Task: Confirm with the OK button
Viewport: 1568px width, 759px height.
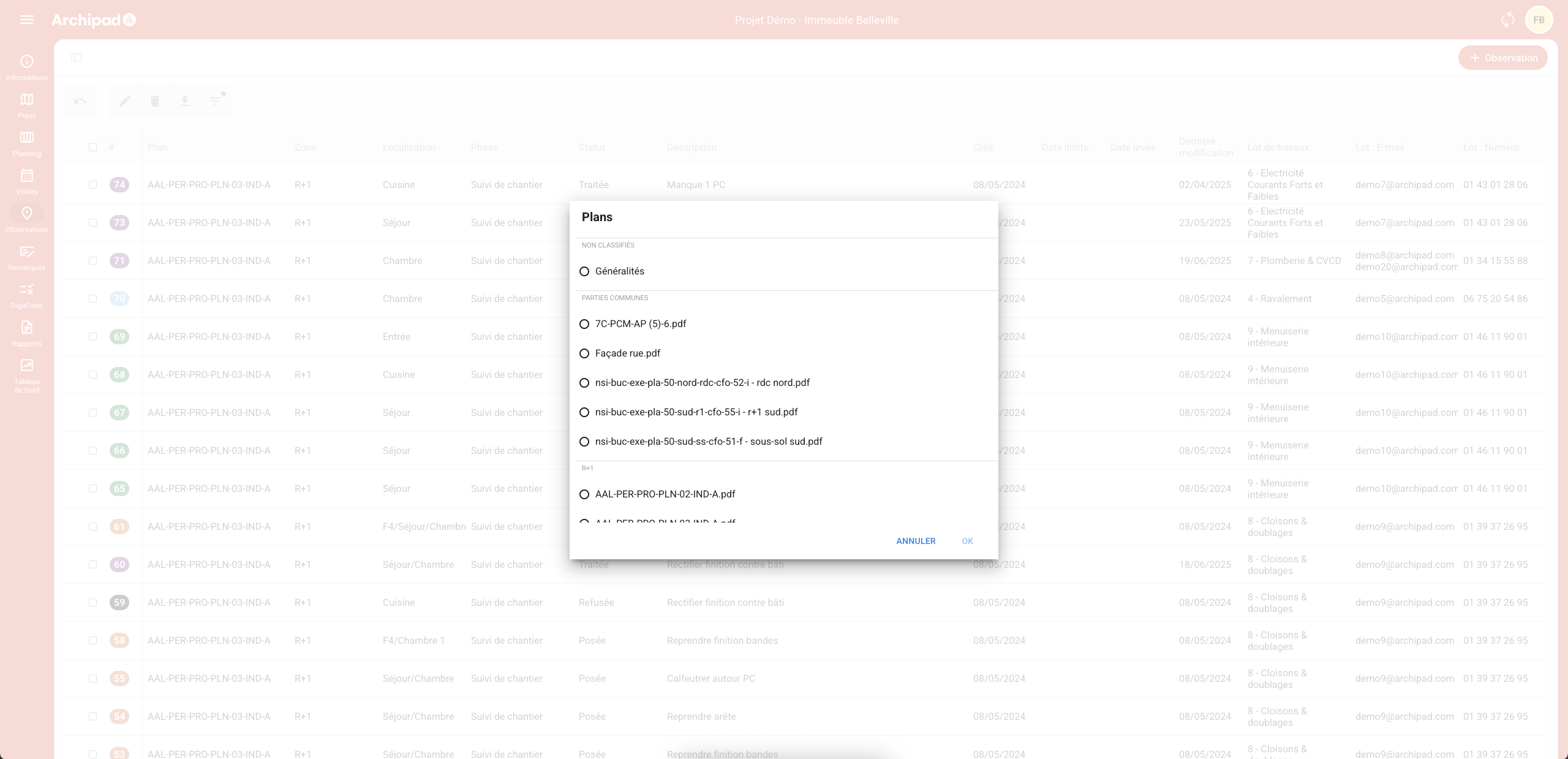Action: (x=967, y=541)
